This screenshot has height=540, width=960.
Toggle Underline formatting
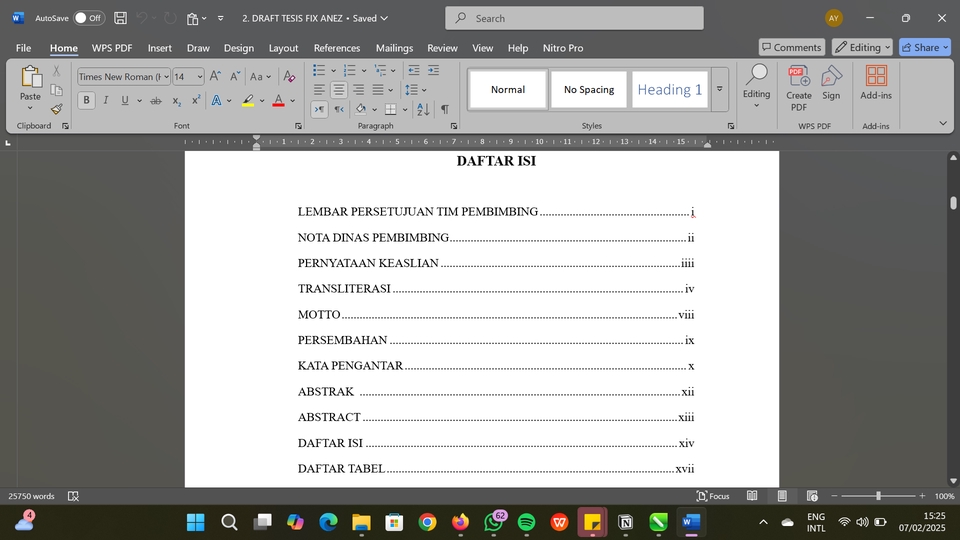coord(125,100)
